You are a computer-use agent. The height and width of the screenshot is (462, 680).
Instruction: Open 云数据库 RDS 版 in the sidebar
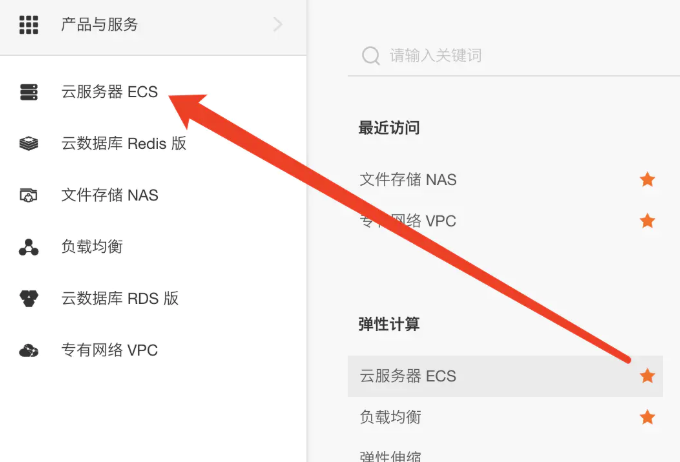(x=120, y=298)
